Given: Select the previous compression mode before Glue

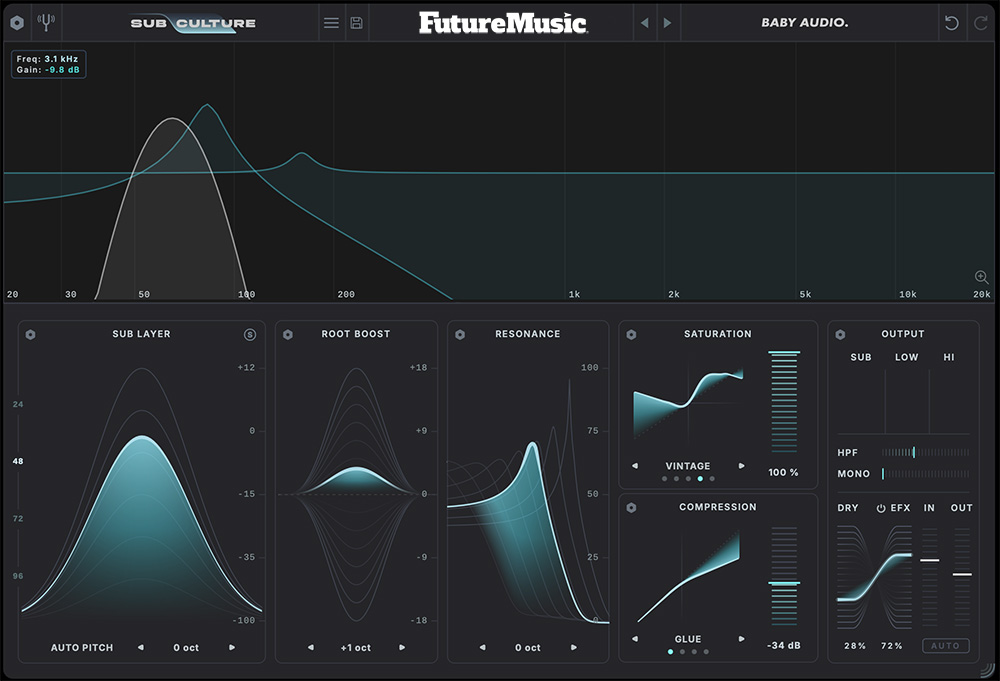Looking at the screenshot, I should click(635, 638).
